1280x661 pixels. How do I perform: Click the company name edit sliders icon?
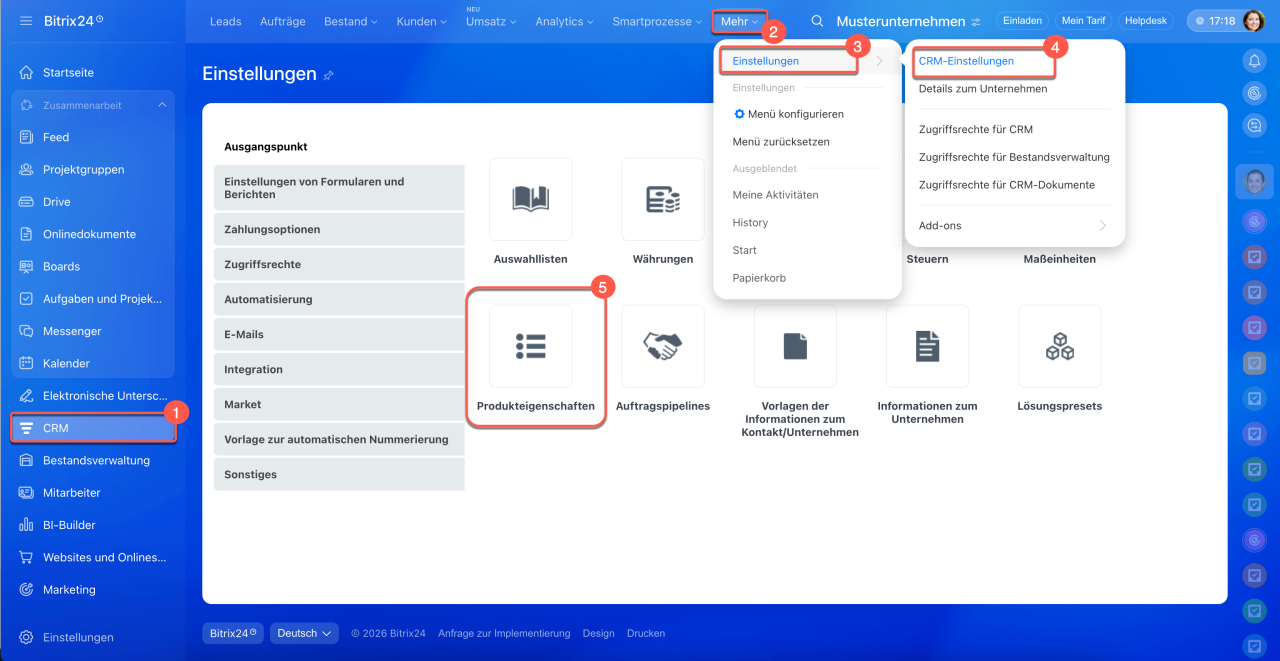click(976, 22)
